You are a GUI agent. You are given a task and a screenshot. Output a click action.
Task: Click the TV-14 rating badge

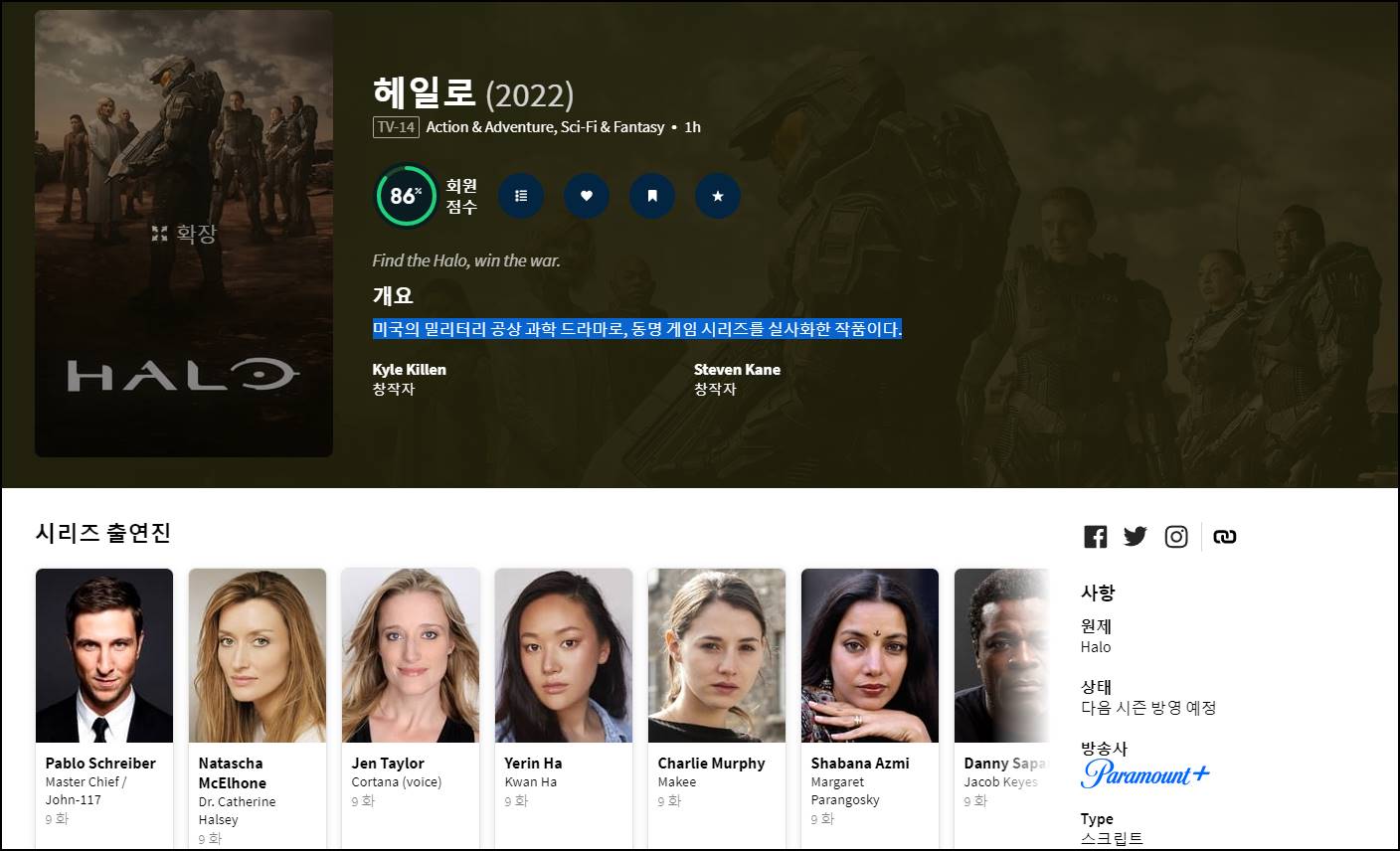[395, 127]
